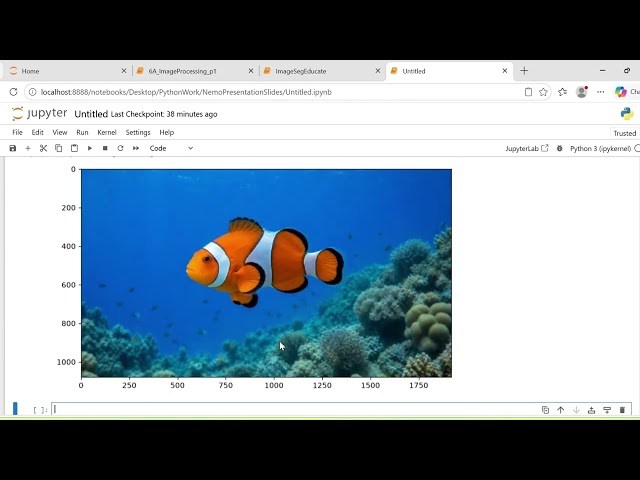Insert a cell above icon

[591, 410]
